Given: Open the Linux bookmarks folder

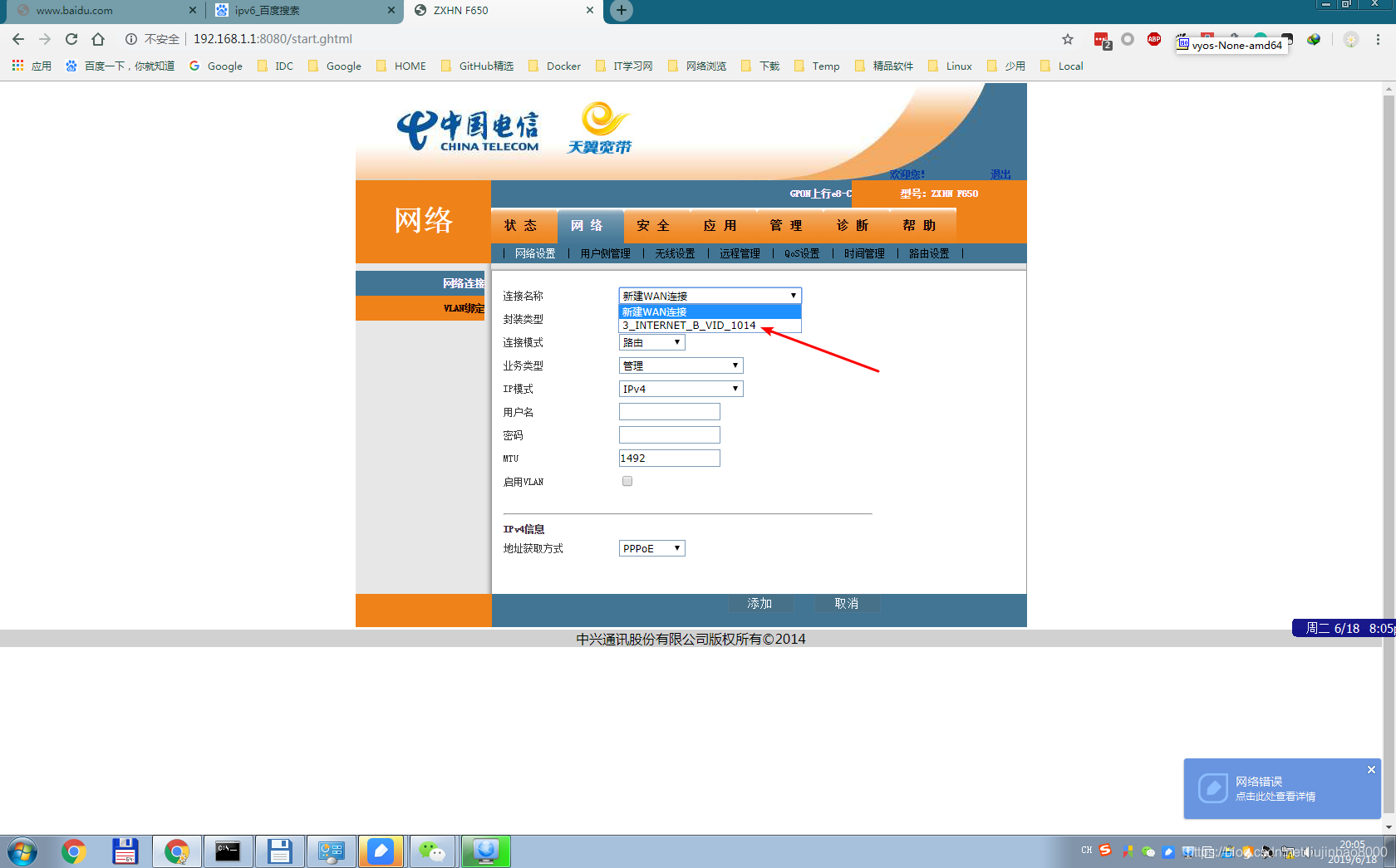Looking at the screenshot, I should 950,66.
